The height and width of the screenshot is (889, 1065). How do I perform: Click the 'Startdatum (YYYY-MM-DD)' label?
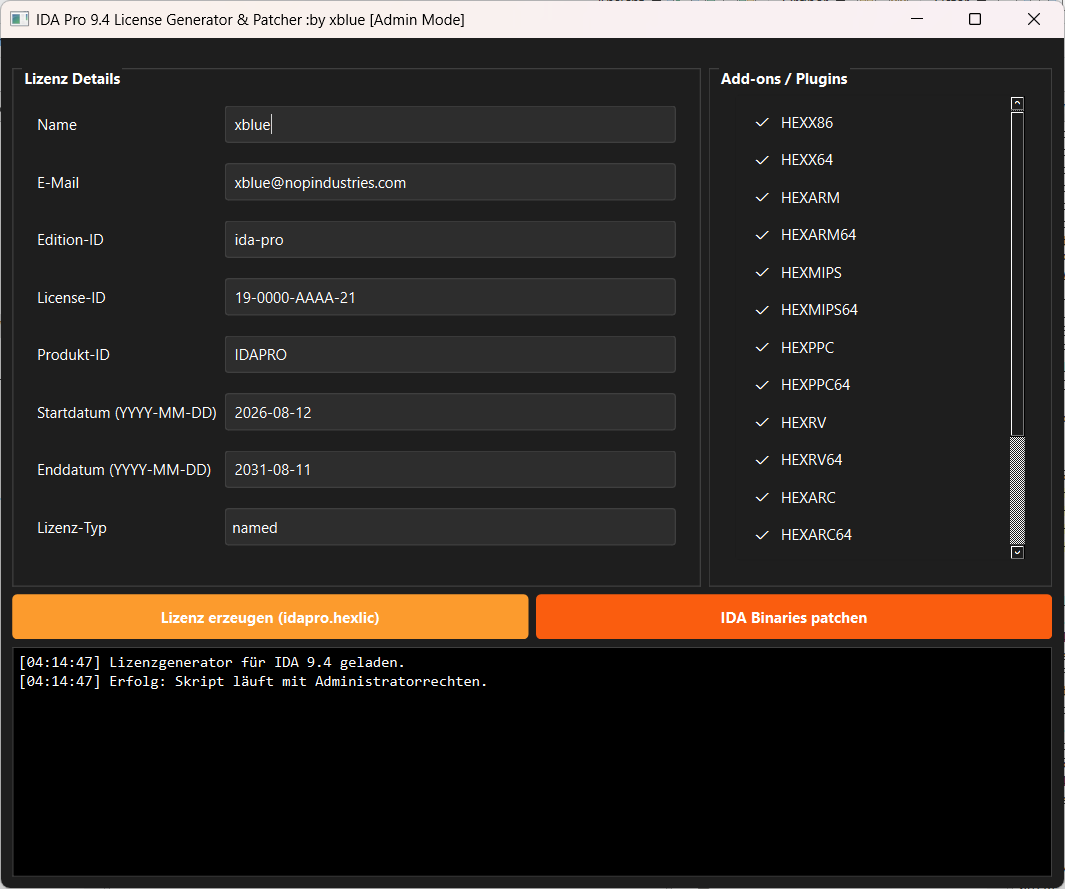point(126,413)
